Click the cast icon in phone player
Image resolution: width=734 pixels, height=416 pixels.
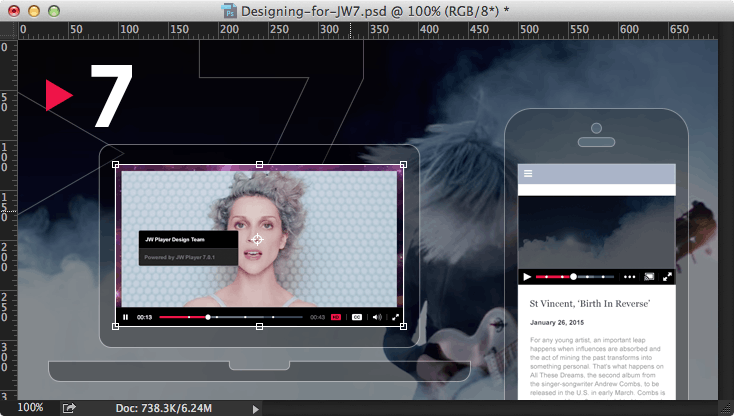pyautogui.click(x=648, y=276)
